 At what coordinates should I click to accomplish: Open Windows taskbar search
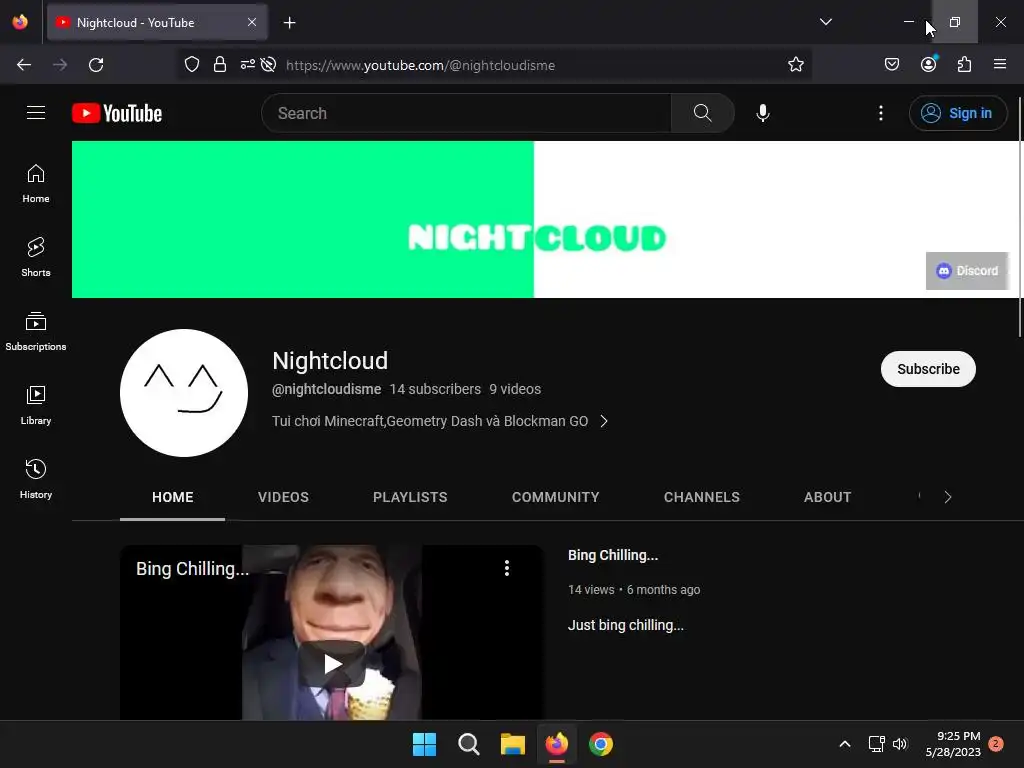(x=469, y=744)
